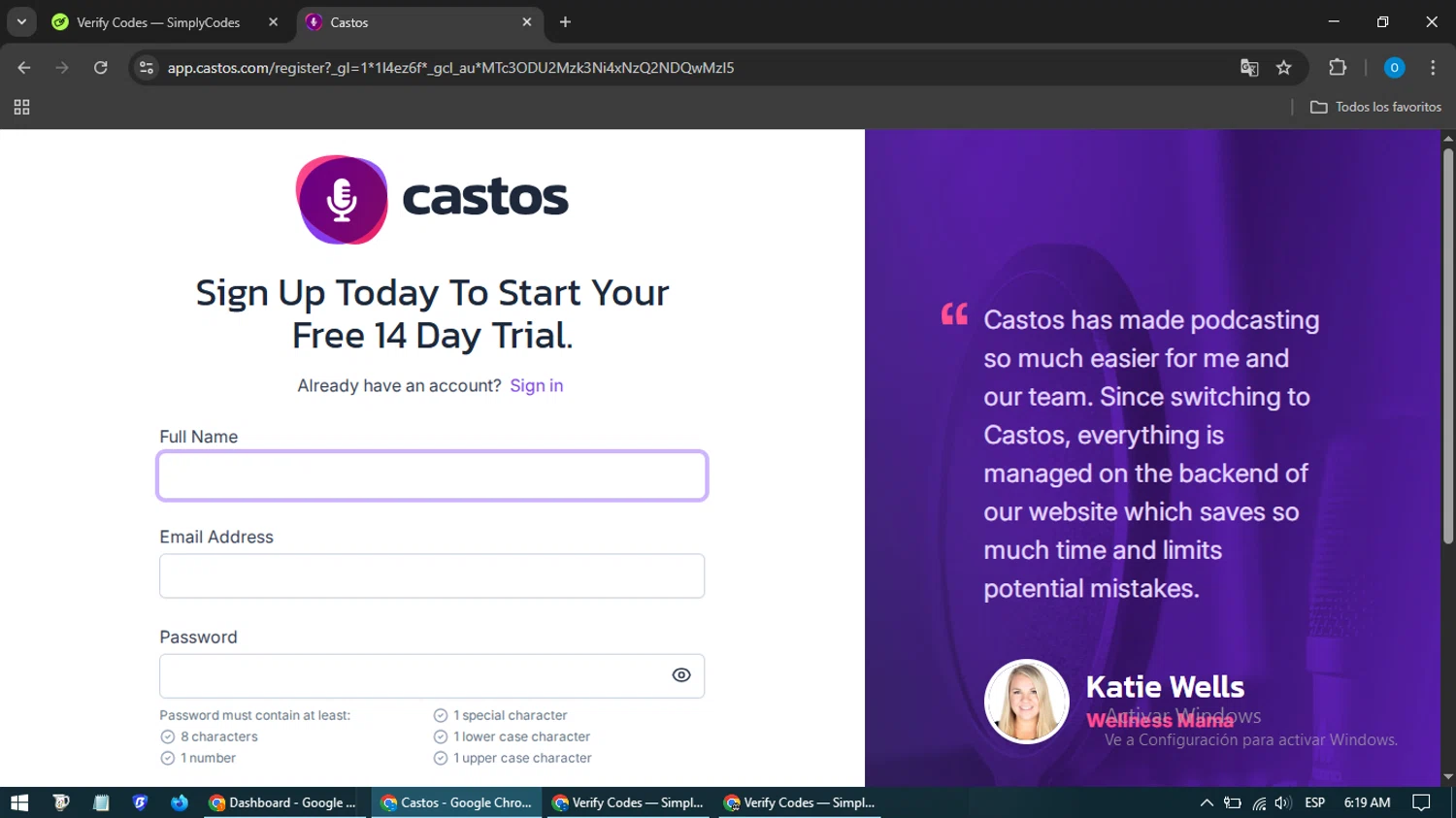Open Todos los favoritos folder
The width and height of the screenshot is (1456, 818).
point(1375,107)
